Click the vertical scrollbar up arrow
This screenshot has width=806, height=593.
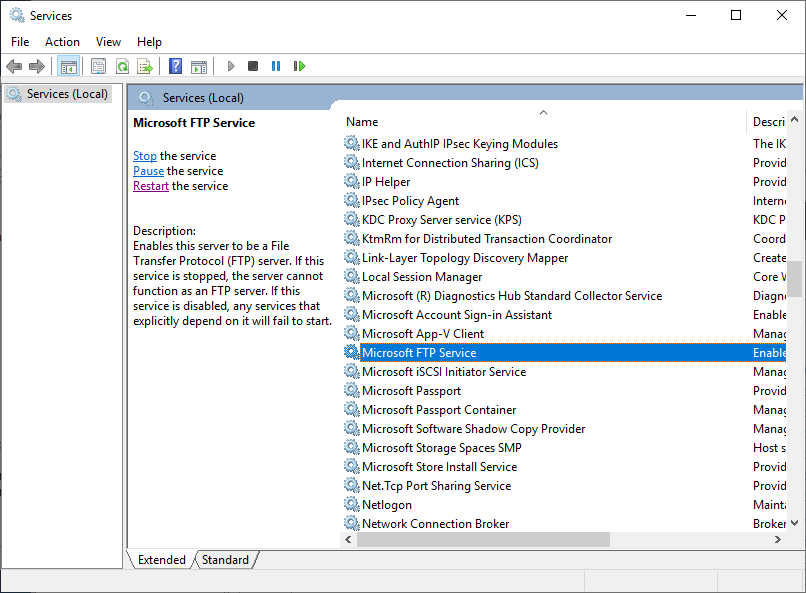point(795,120)
